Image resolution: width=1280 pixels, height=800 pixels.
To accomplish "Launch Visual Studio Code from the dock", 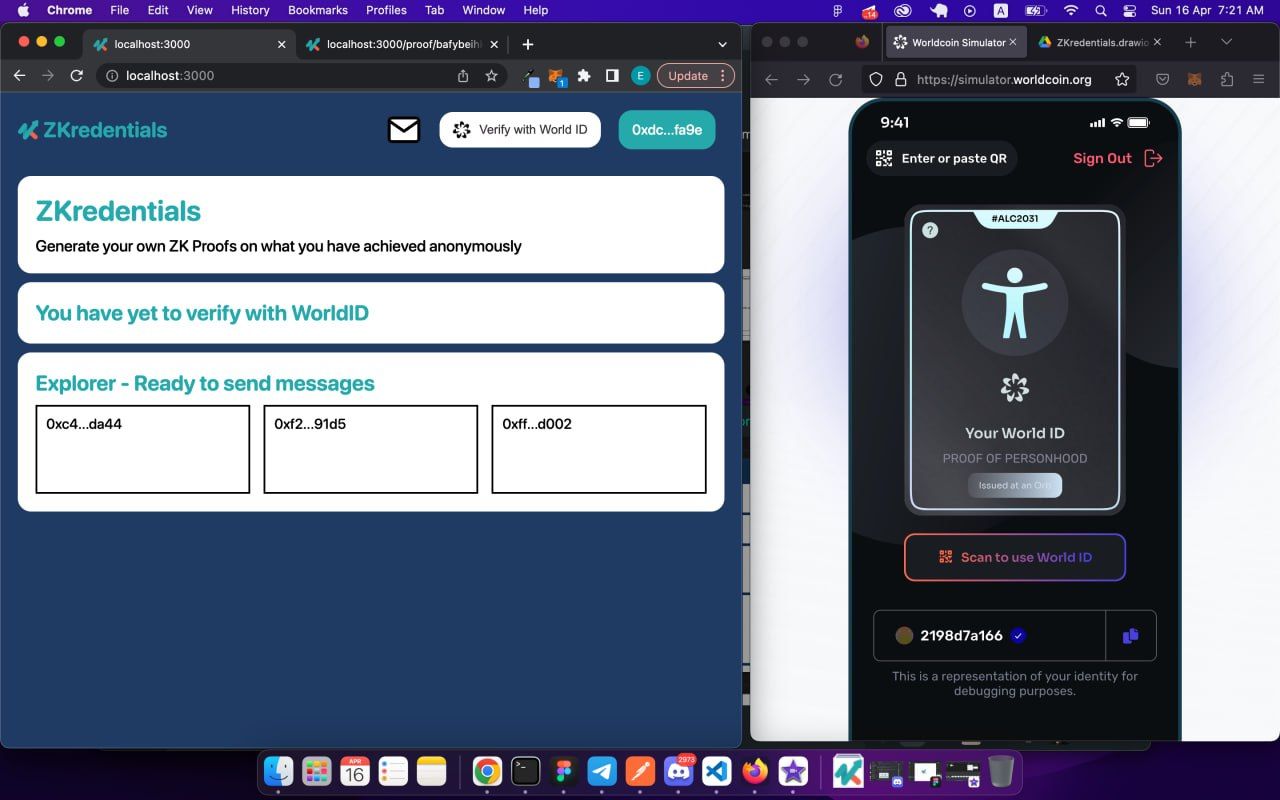I will click(x=717, y=771).
